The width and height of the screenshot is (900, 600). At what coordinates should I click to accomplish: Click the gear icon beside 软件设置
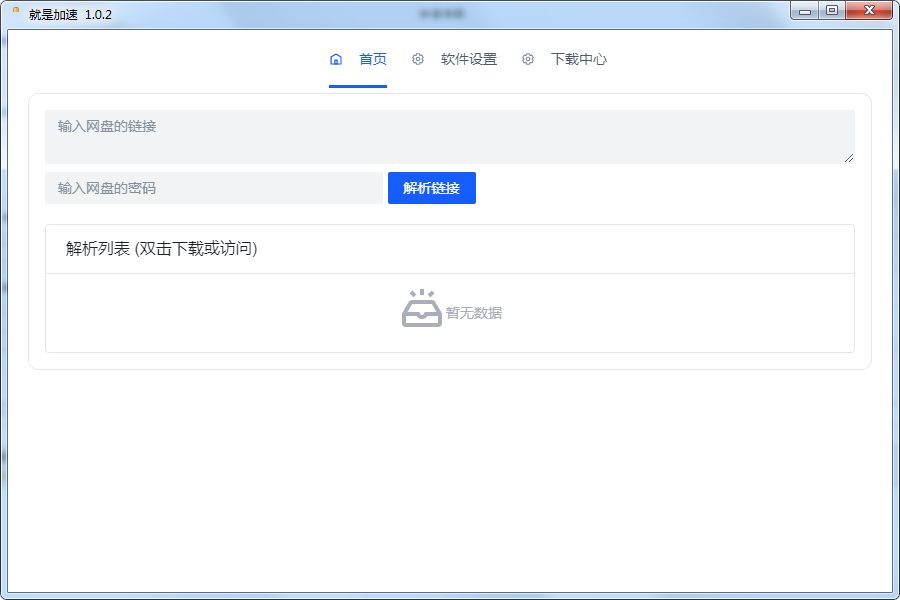pos(418,59)
